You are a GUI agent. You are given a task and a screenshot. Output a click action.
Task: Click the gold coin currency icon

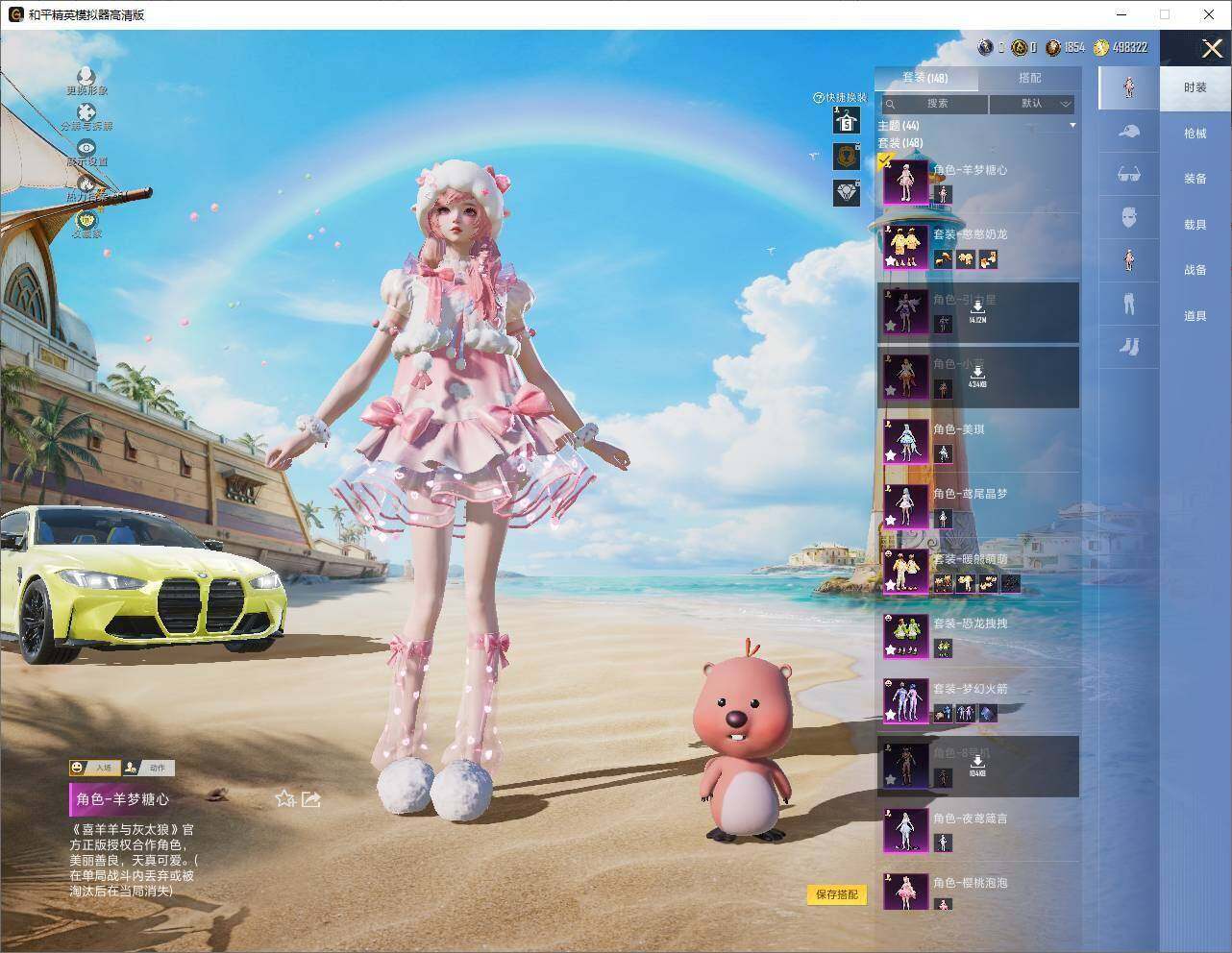point(1101,47)
